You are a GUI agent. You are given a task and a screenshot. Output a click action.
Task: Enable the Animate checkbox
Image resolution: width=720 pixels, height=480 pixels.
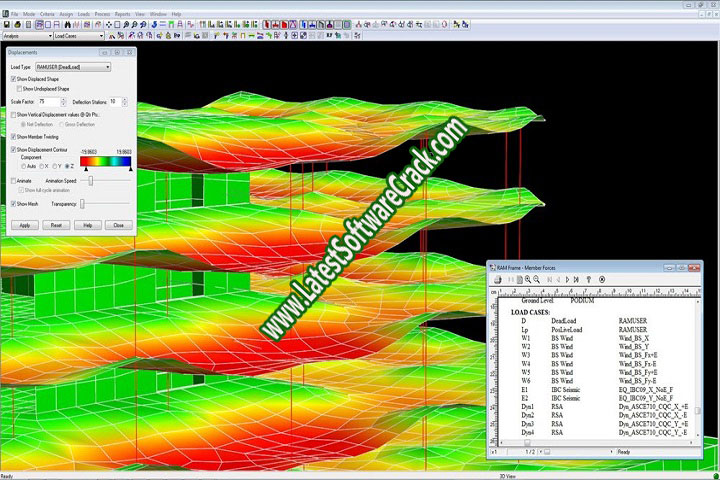point(13,181)
